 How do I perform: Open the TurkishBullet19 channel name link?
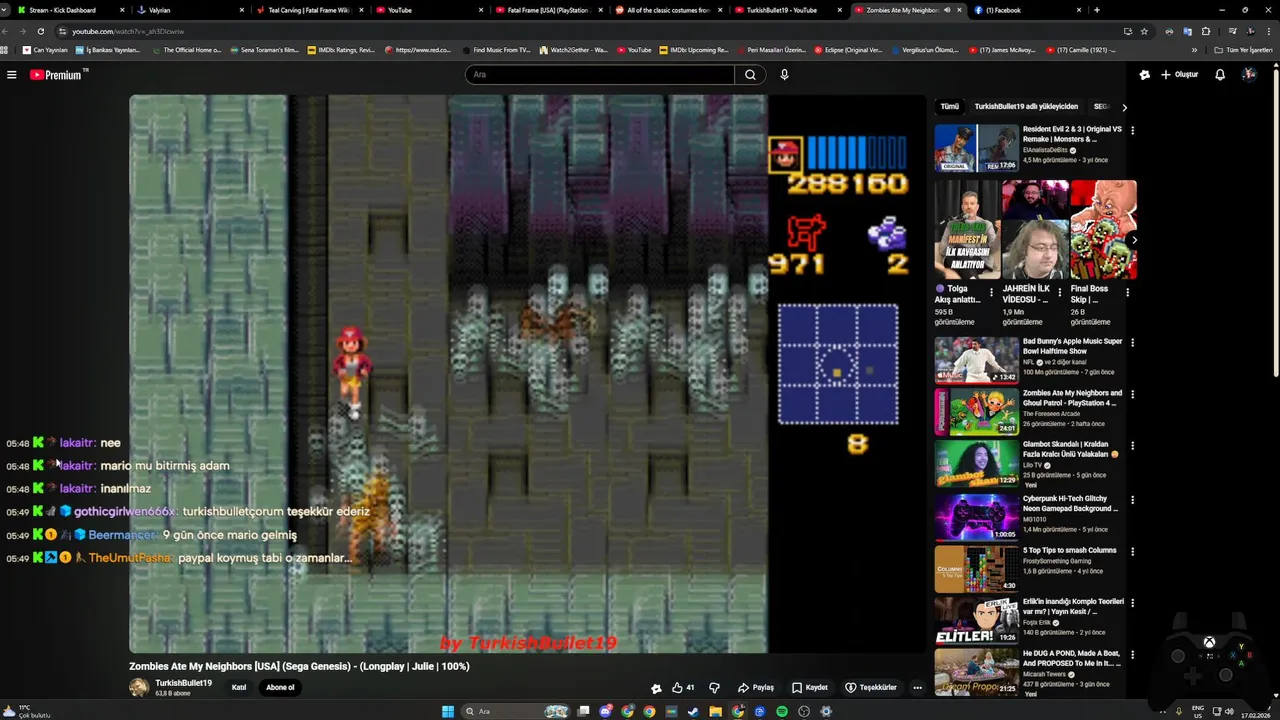tap(183, 683)
